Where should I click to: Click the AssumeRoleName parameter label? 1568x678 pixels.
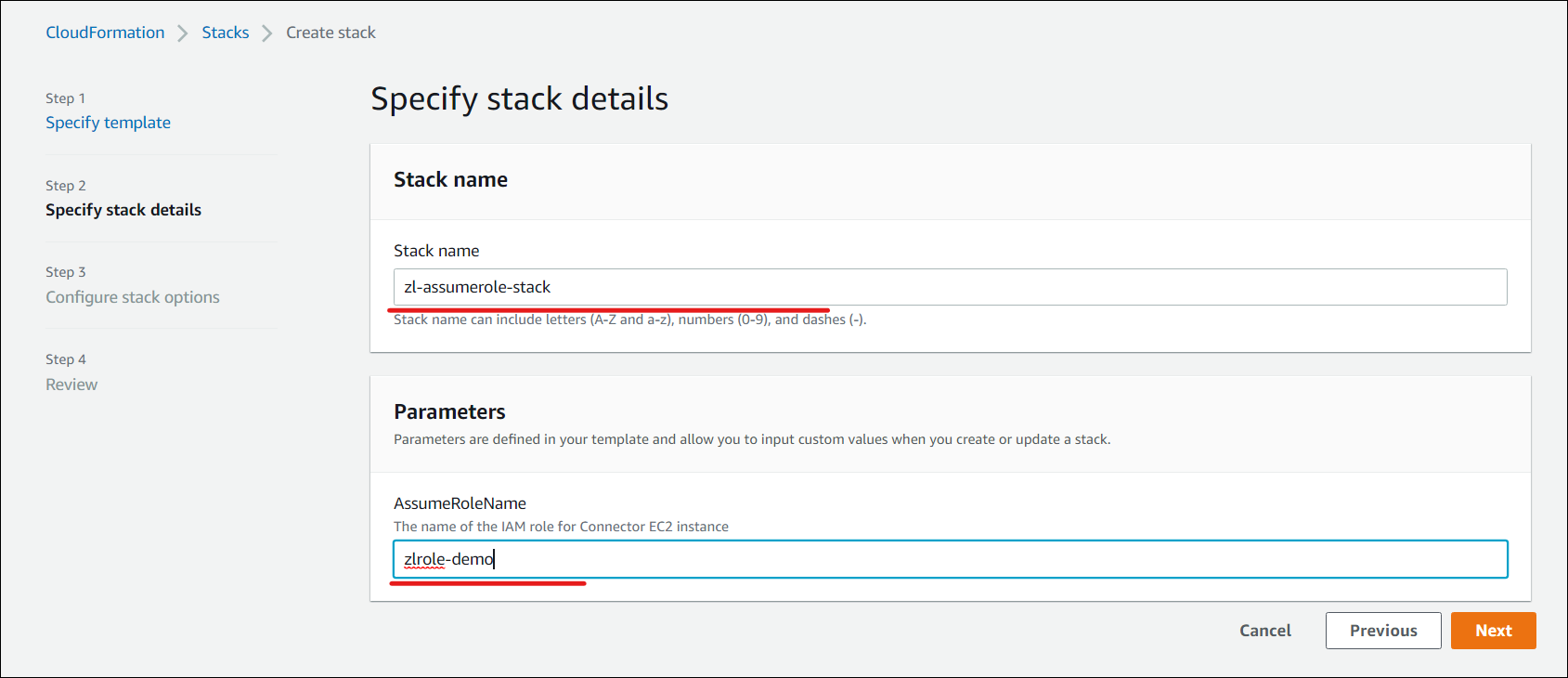coord(460,503)
